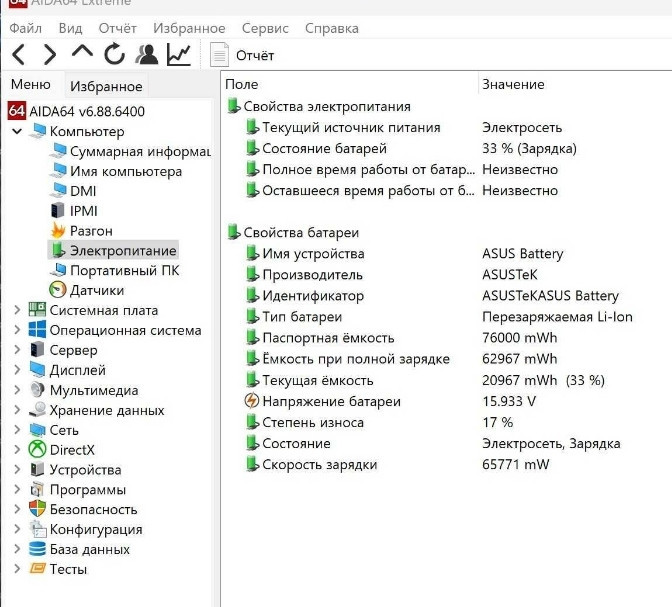This screenshot has height=607, width=672.
Task: Collapse the Компьютер tree node
Action: (17, 131)
